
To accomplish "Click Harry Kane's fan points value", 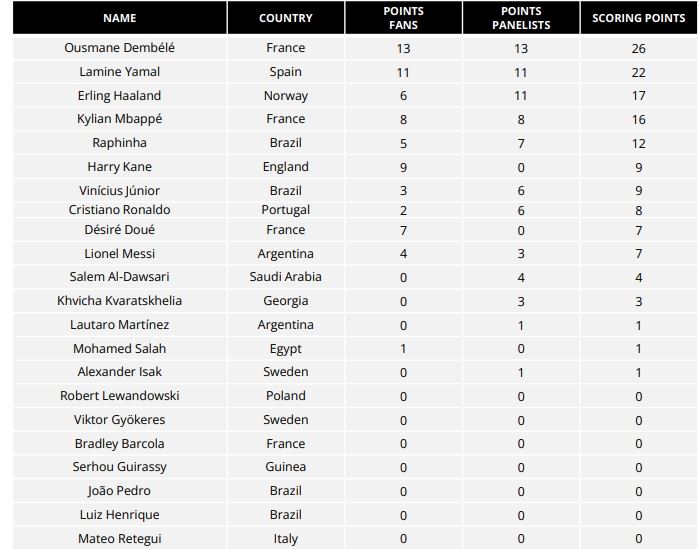I will click(403, 167).
